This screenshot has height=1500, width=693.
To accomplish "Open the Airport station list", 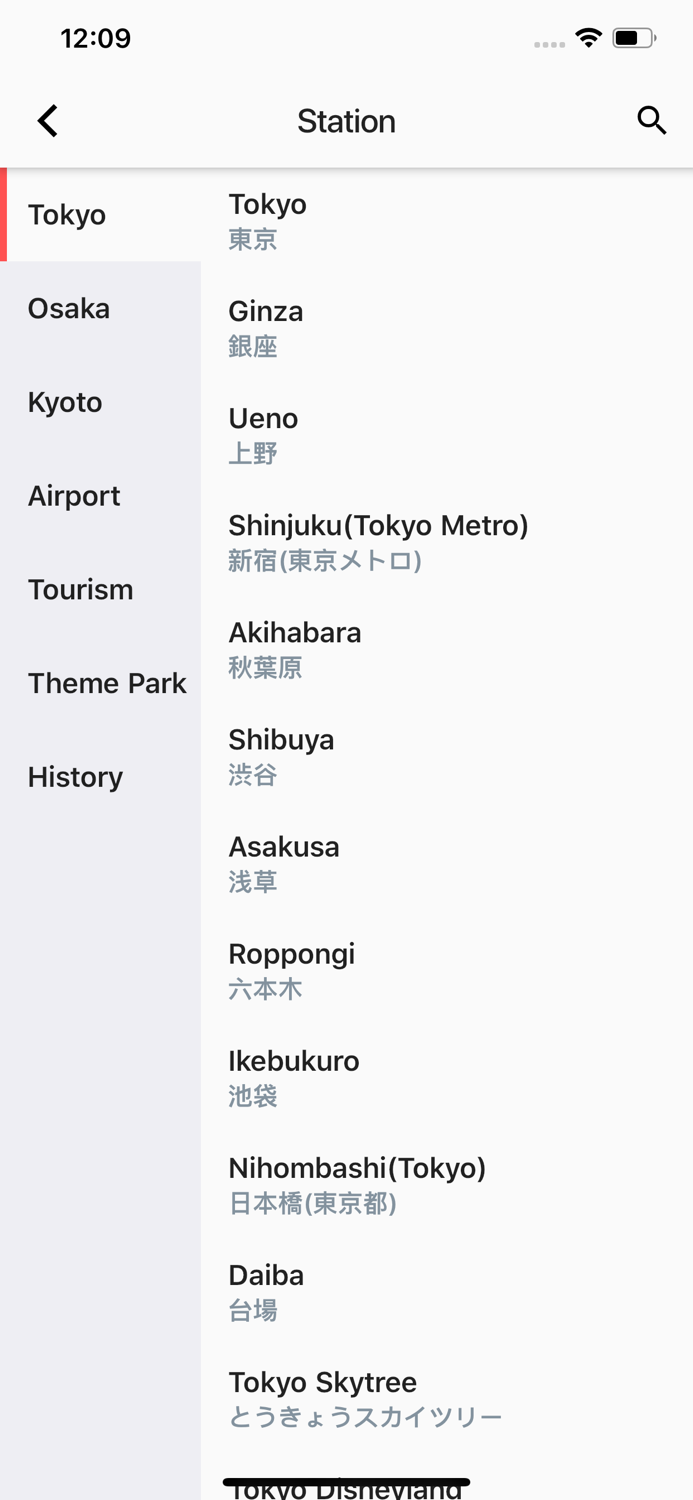I will (x=74, y=495).
